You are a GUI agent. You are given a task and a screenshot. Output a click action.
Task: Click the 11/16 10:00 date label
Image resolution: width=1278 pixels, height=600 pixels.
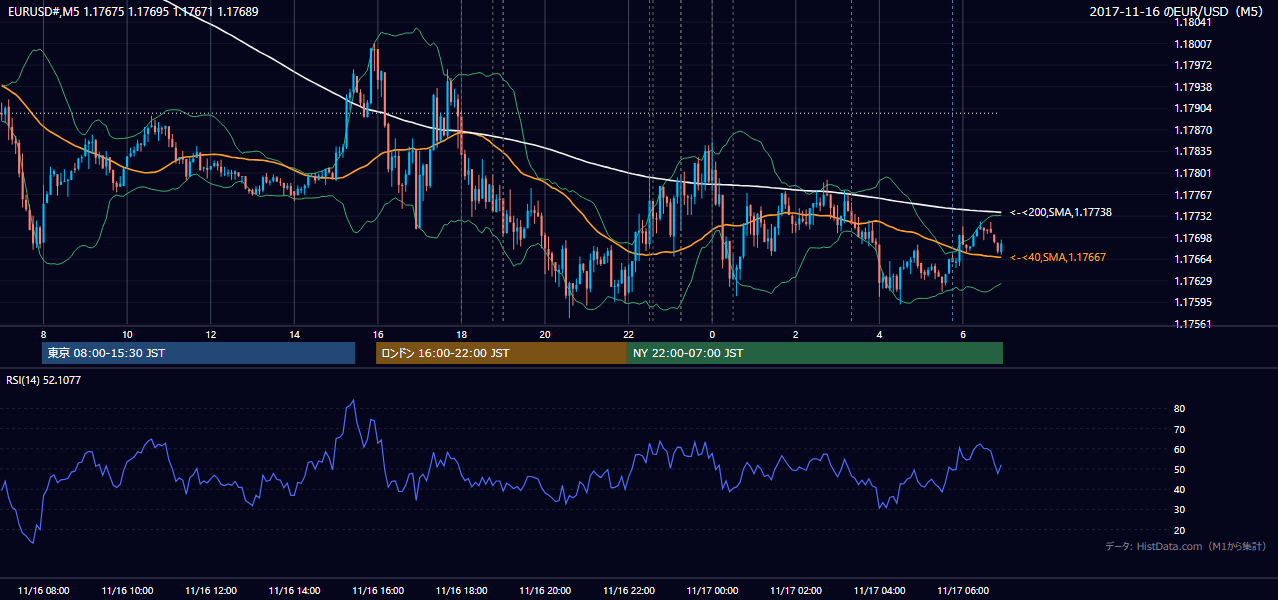coord(127,590)
